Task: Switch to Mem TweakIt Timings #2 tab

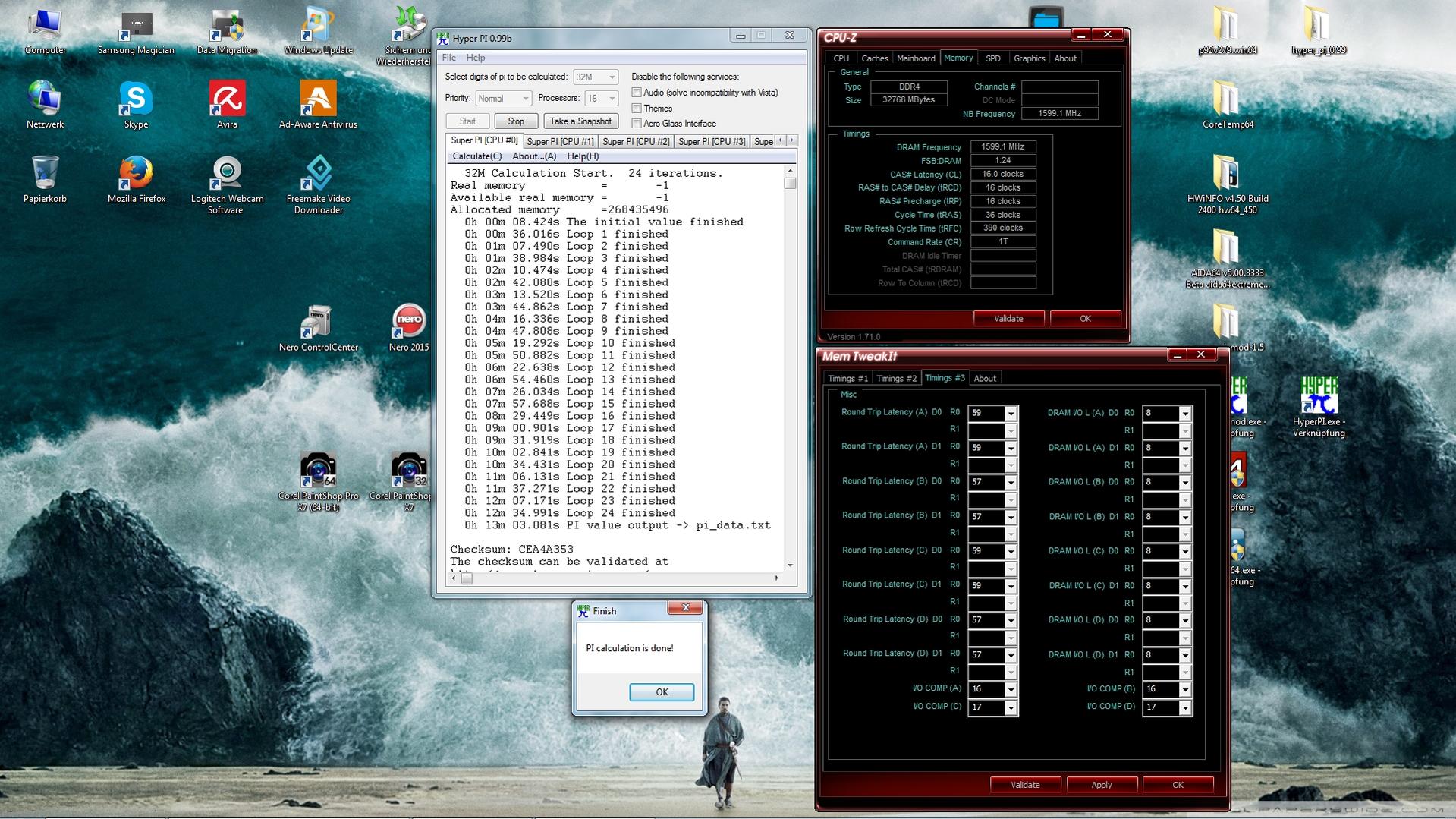Action: (896, 379)
